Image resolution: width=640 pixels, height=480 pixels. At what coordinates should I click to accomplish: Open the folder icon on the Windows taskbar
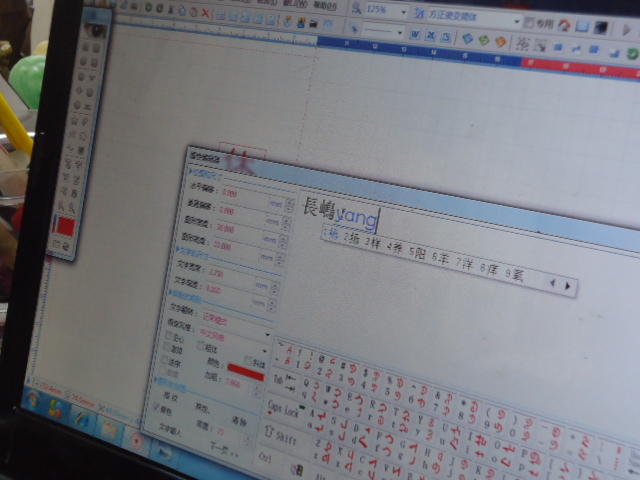tap(110, 429)
